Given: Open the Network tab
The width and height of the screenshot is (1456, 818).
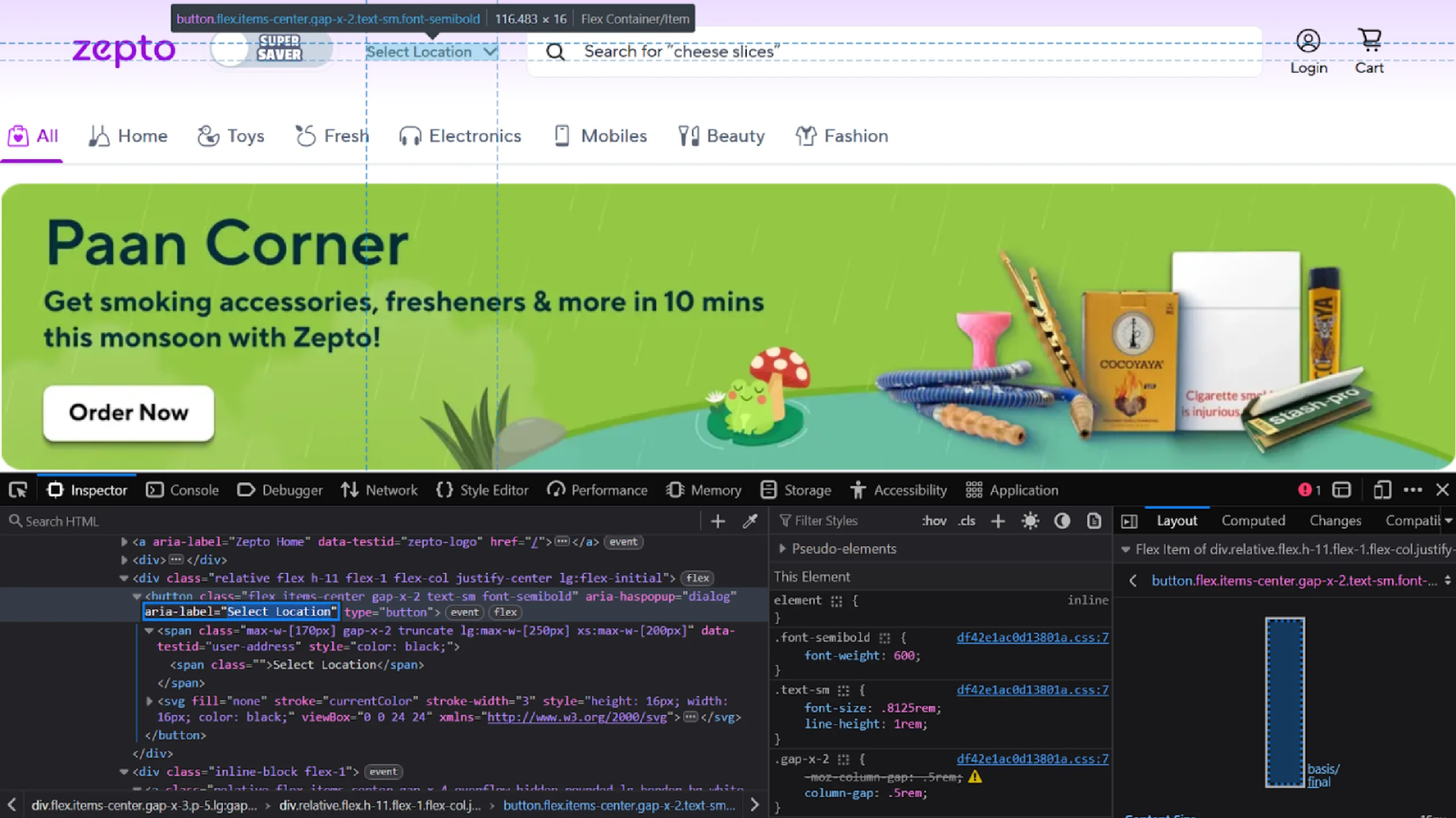Looking at the screenshot, I should (379, 490).
